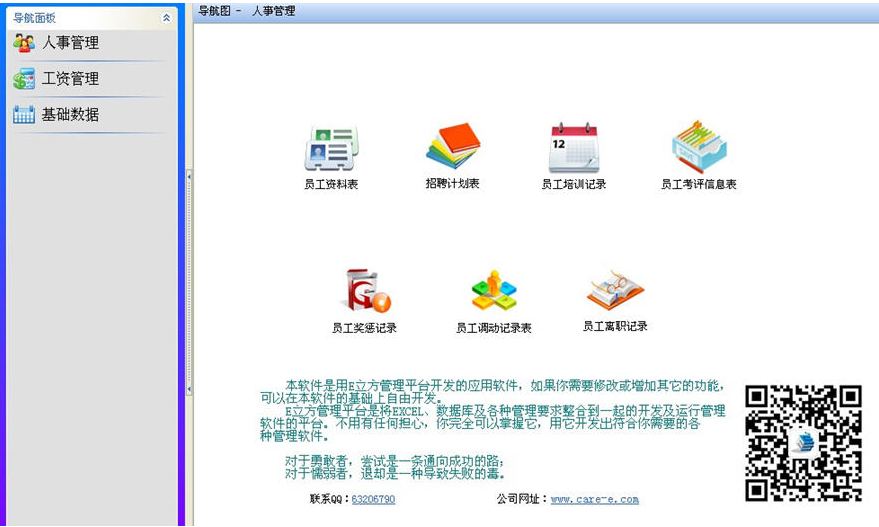
Task: Click the 员工奖惩记录 label
Action: 364,328
